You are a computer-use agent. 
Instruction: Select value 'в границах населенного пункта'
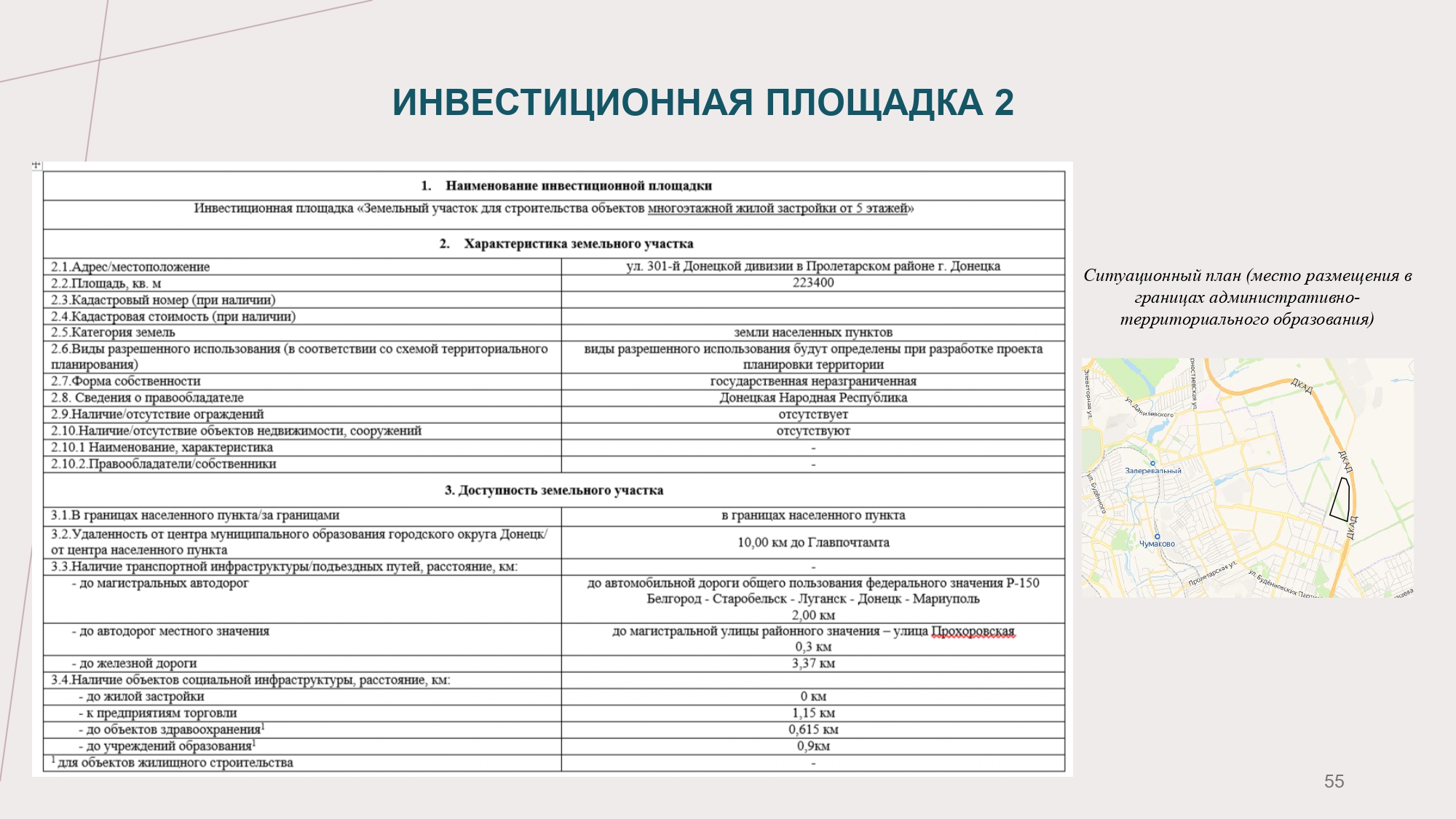[x=813, y=515]
